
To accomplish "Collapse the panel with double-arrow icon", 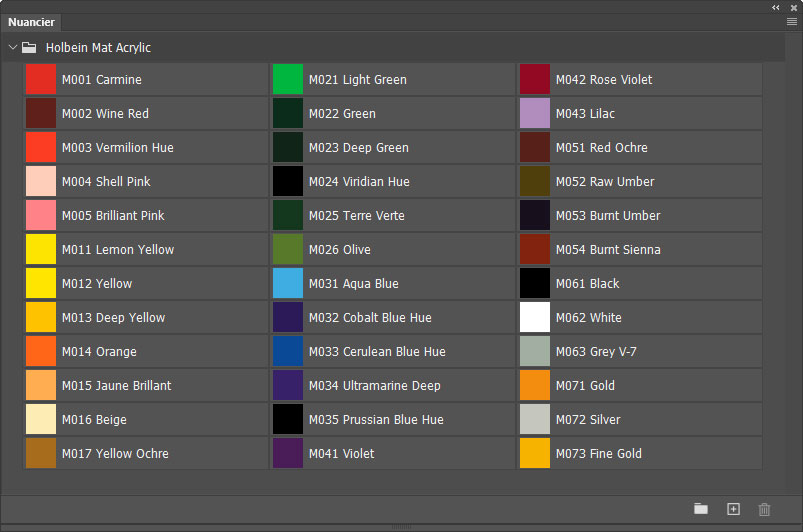I will (776, 7).
